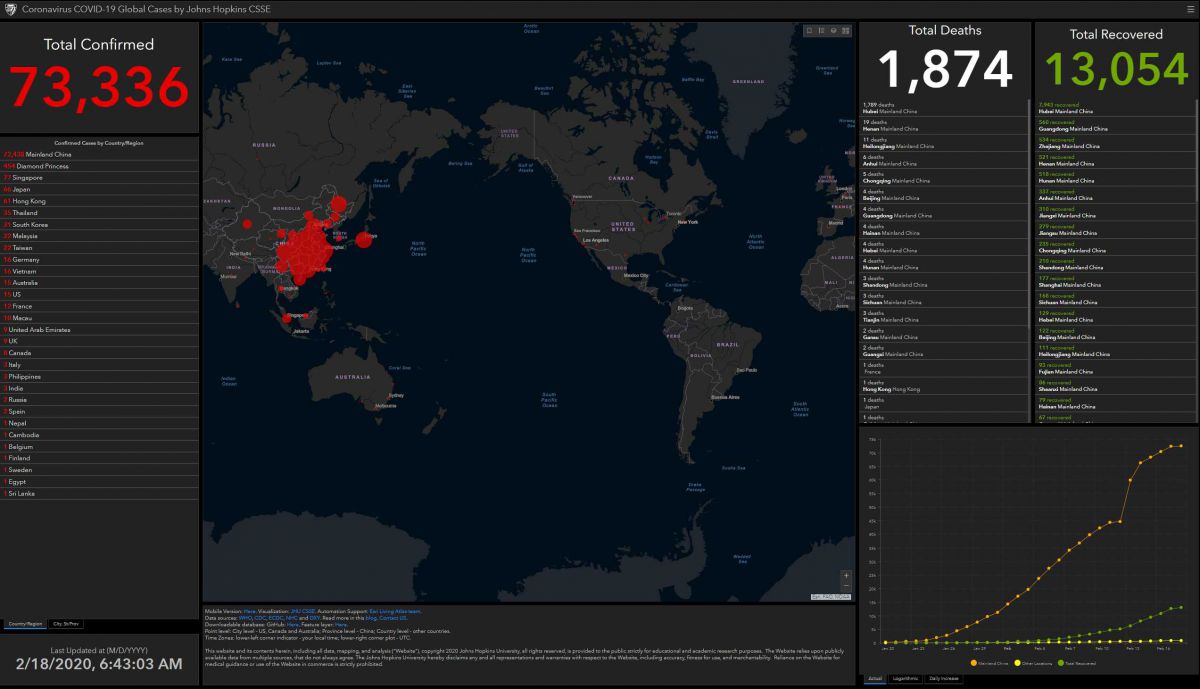This screenshot has width=1200, height=689.
Task: Switch to the Daily Increase chart tab
Action: coord(942,679)
